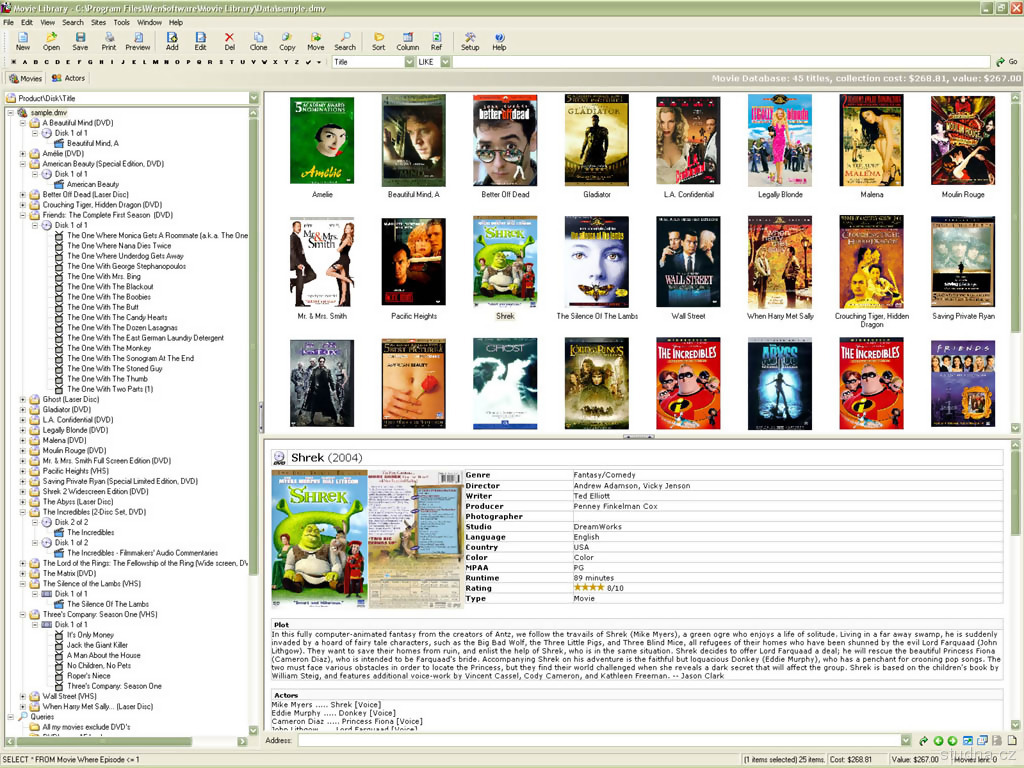Viewport: 1024px width, 768px height.
Task: Click the Save toolbar icon
Action: [80, 40]
